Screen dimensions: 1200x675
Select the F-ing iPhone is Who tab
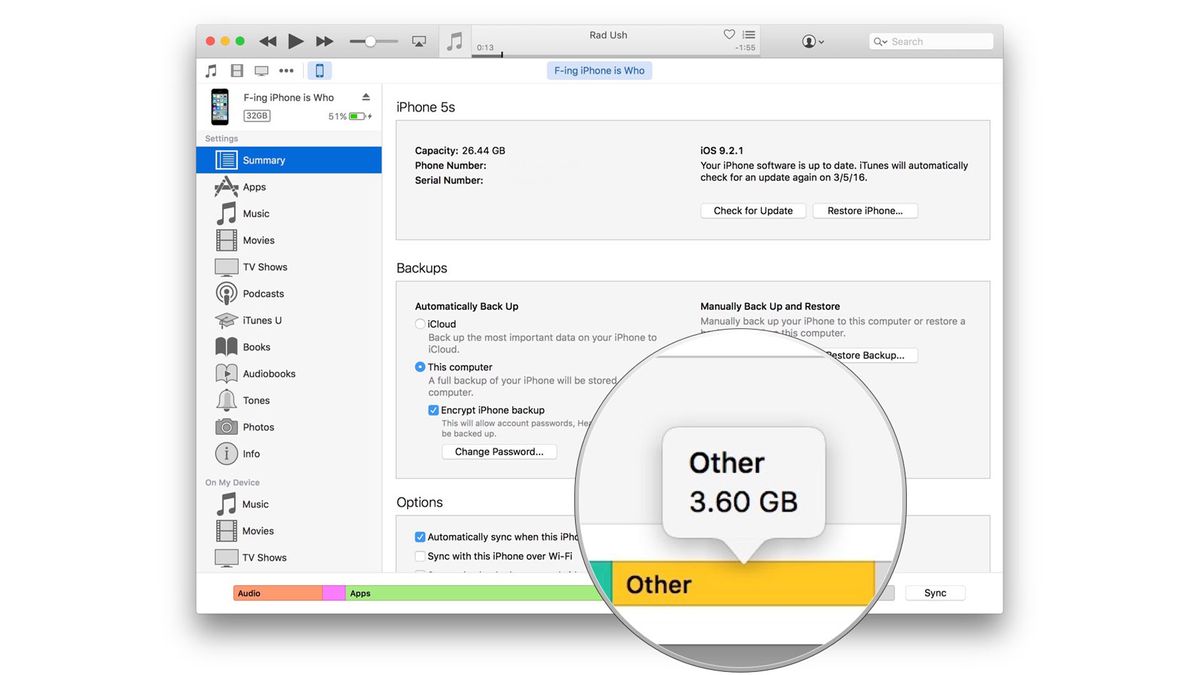tap(599, 70)
